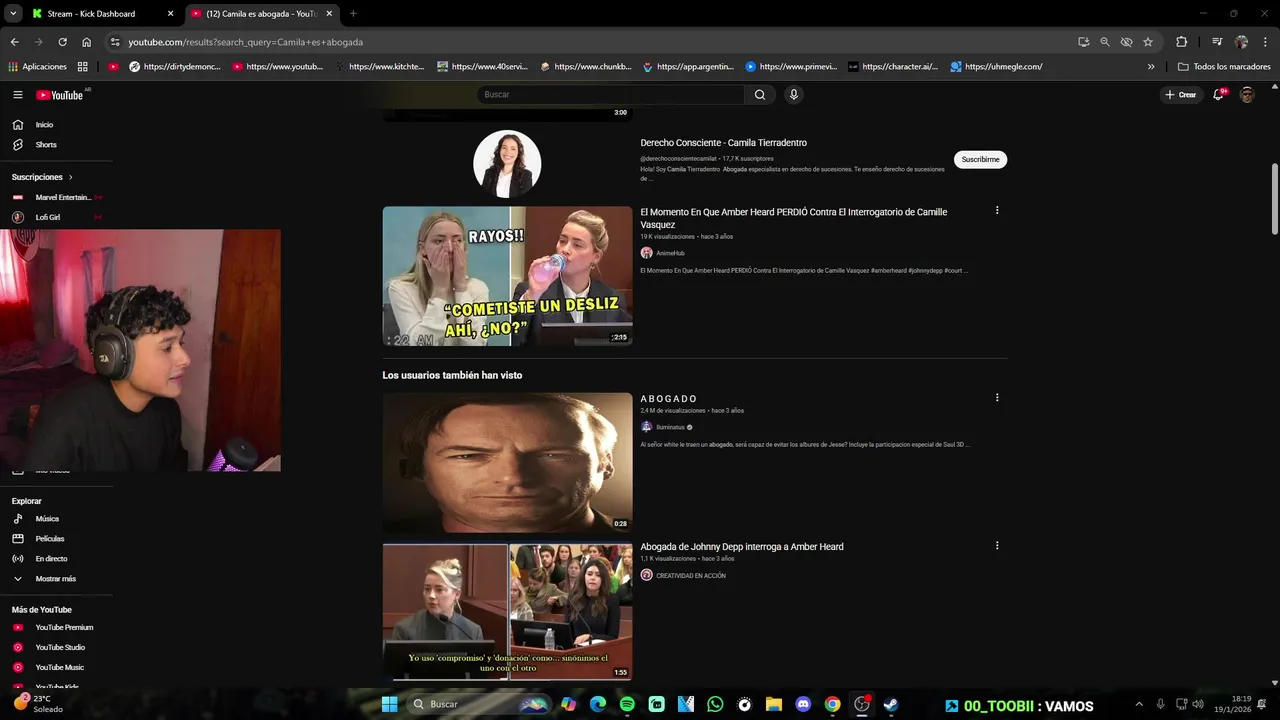The height and width of the screenshot is (720, 1280).
Task: Open File Explorer from the taskbar
Action: (773, 704)
